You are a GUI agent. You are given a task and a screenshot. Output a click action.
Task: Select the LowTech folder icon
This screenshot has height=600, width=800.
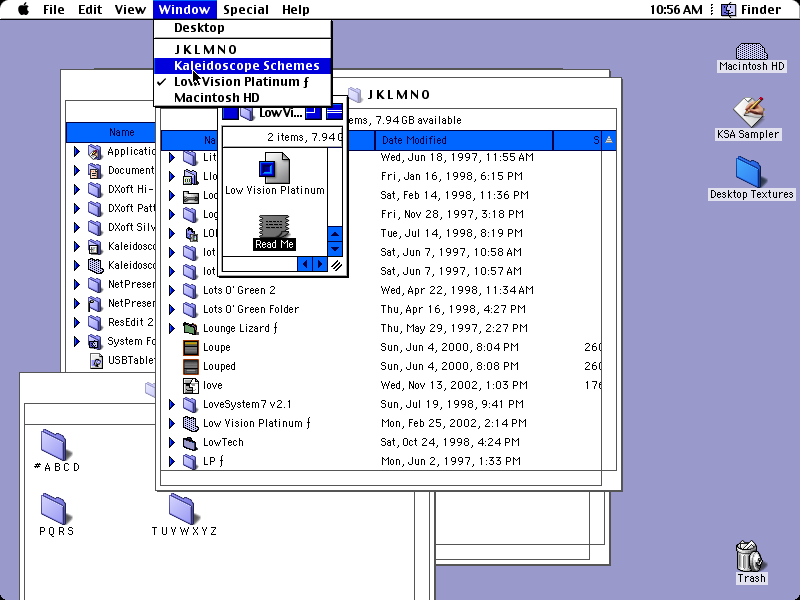[190, 442]
